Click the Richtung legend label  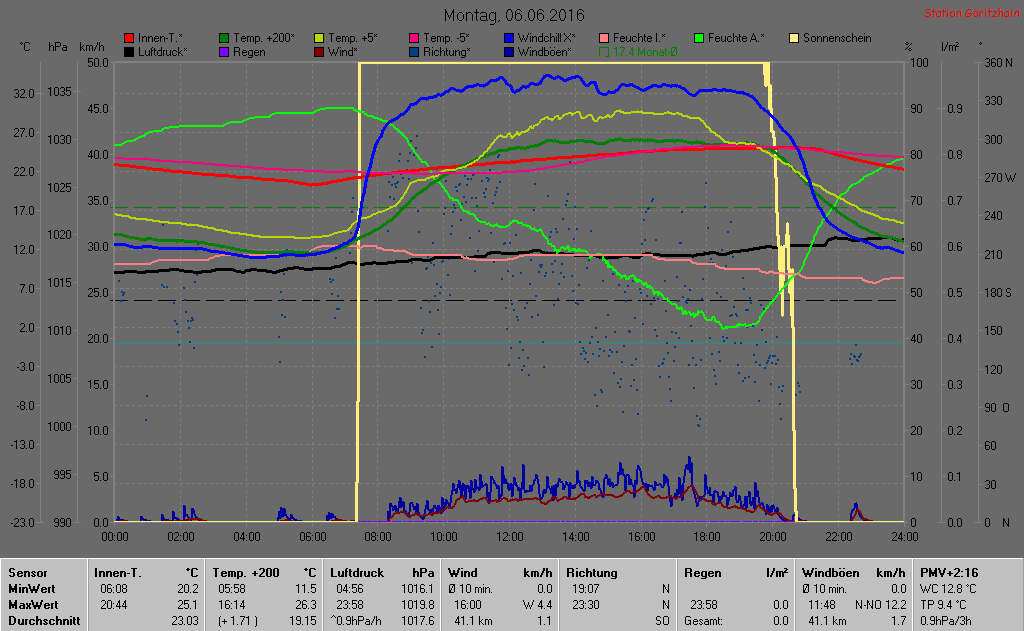click(447, 52)
